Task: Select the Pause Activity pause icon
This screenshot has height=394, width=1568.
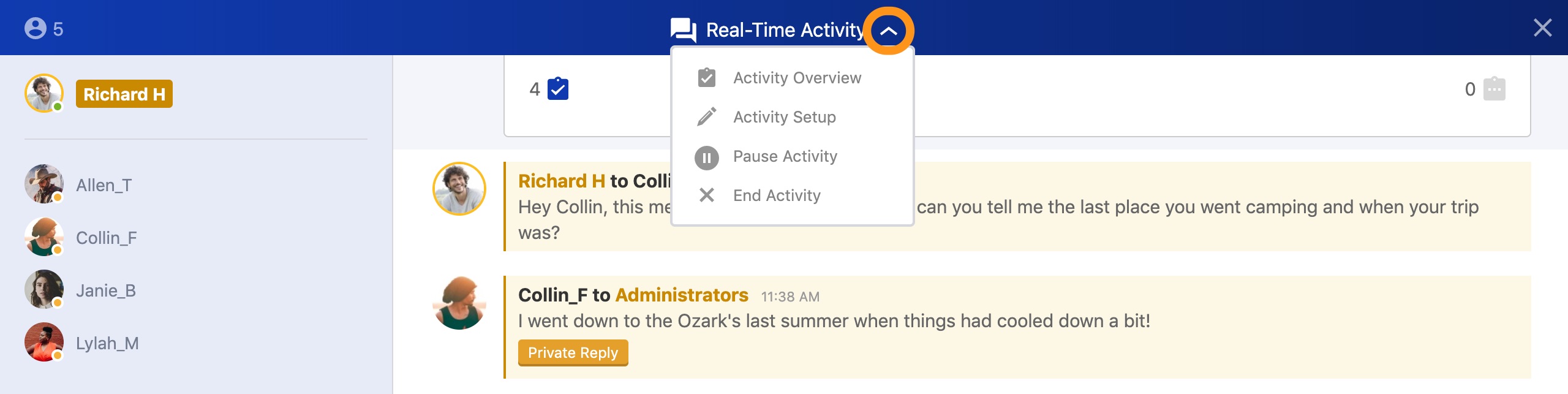Action: (x=707, y=156)
